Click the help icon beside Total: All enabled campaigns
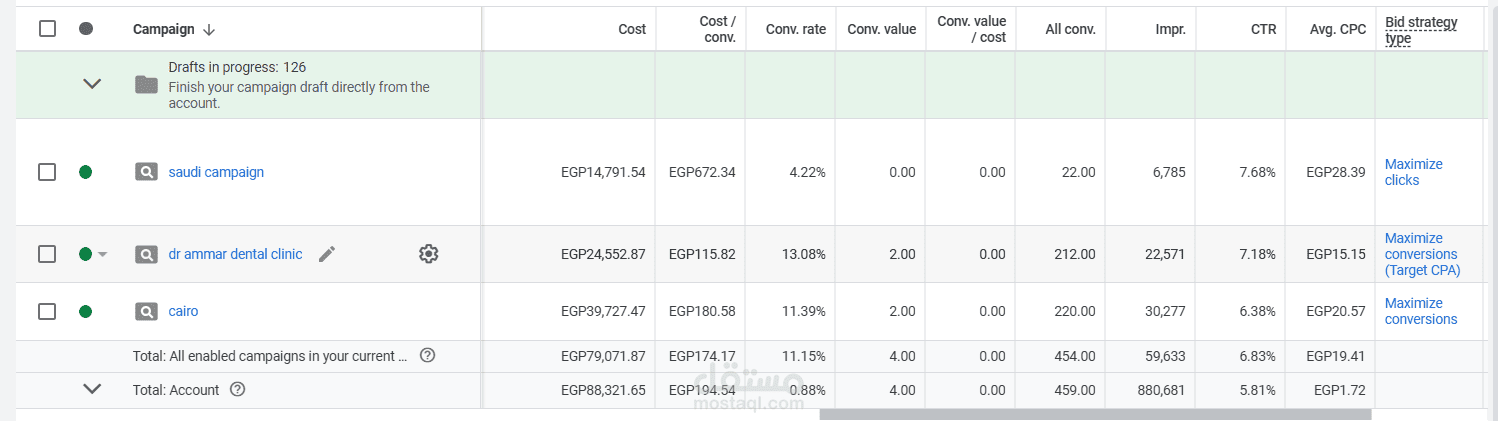Viewport: 1498px width, 421px height. (x=427, y=355)
